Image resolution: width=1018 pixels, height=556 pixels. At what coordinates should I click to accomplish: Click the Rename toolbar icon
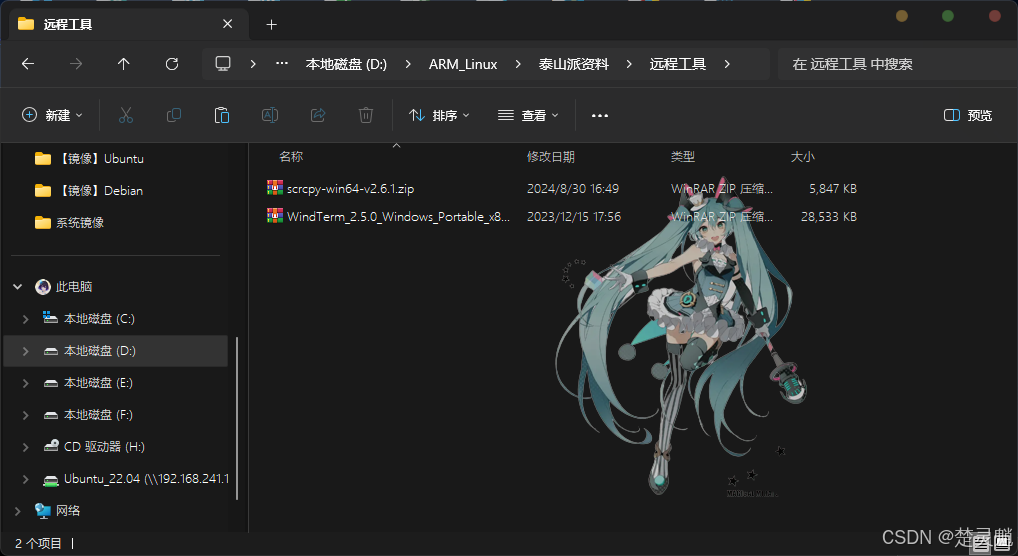point(270,116)
